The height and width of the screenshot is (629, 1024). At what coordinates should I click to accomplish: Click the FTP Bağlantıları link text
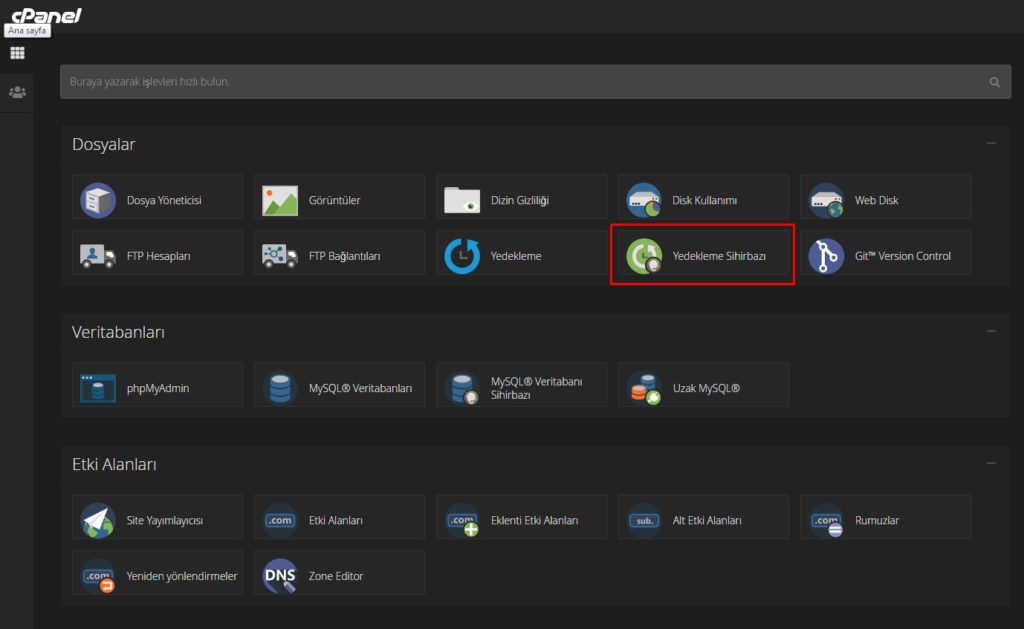345,256
